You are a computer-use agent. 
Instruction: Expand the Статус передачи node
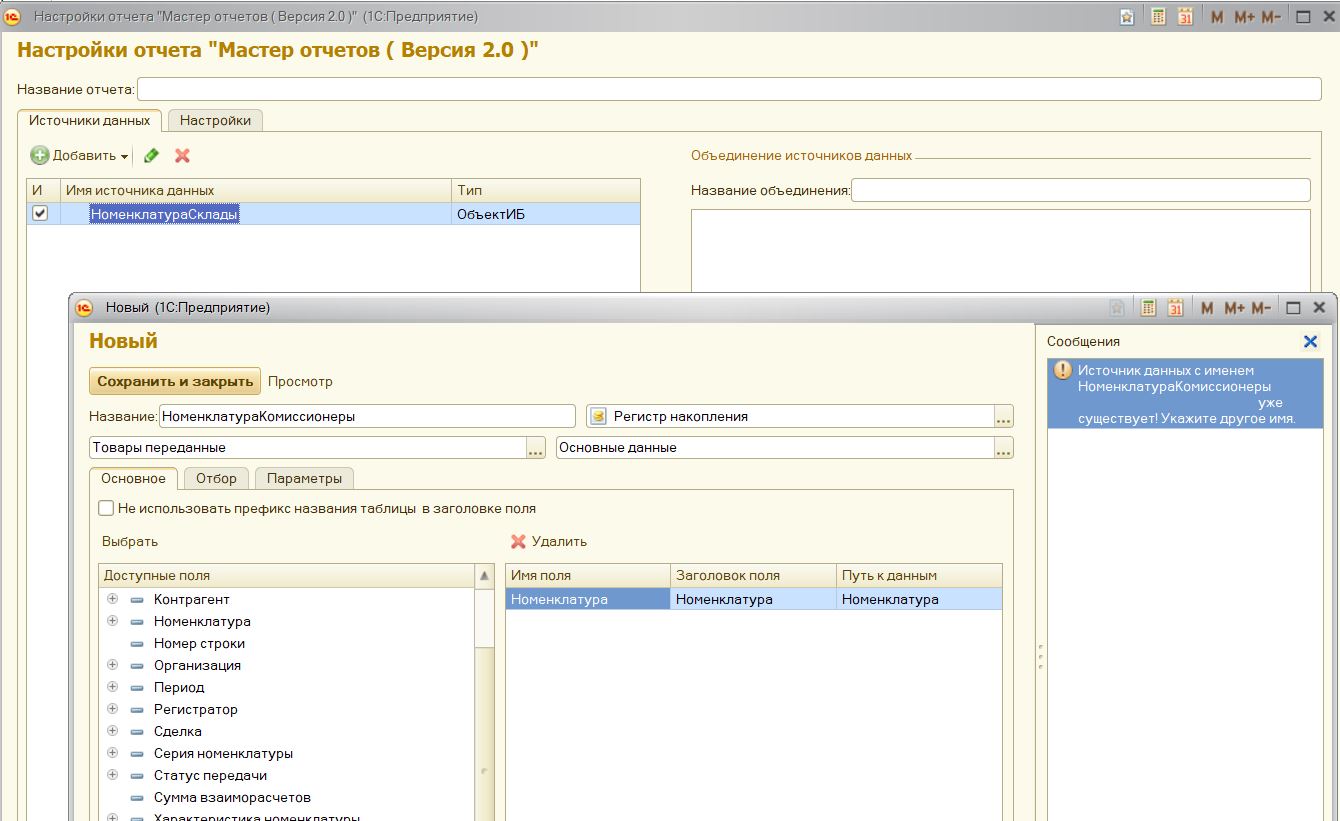tap(112, 775)
